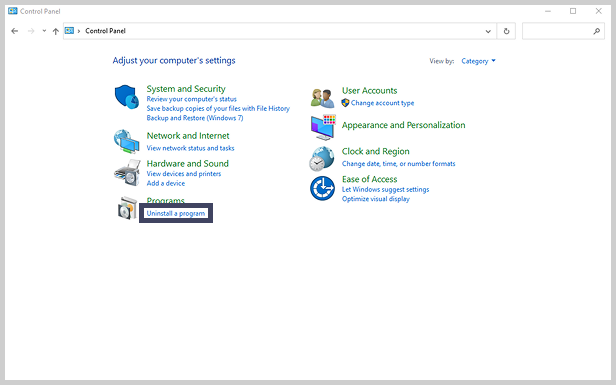Open User Accounts heading
This screenshot has height=385, width=616.
pyautogui.click(x=369, y=91)
